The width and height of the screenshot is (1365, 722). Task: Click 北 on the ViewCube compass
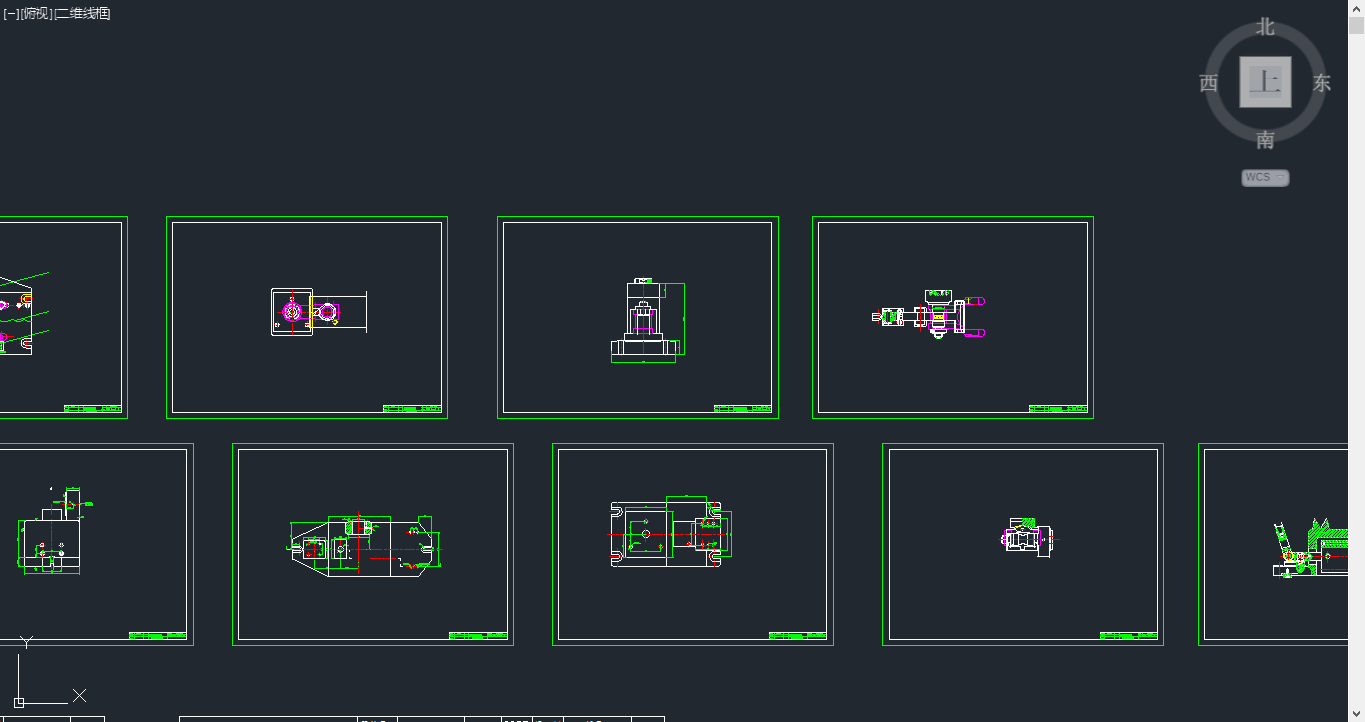click(1266, 27)
